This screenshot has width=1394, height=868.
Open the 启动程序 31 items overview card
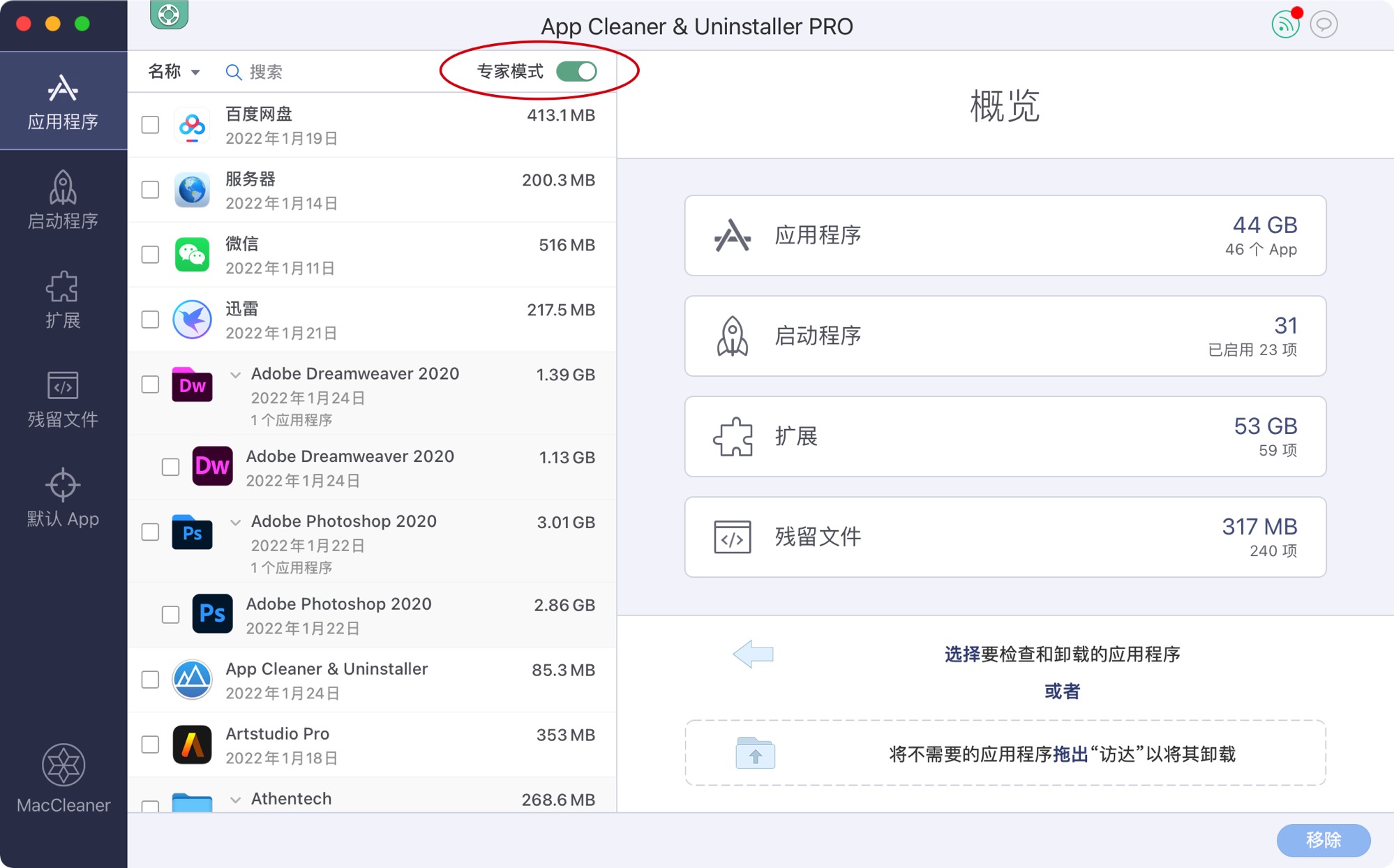click(x=1005, y=336)
